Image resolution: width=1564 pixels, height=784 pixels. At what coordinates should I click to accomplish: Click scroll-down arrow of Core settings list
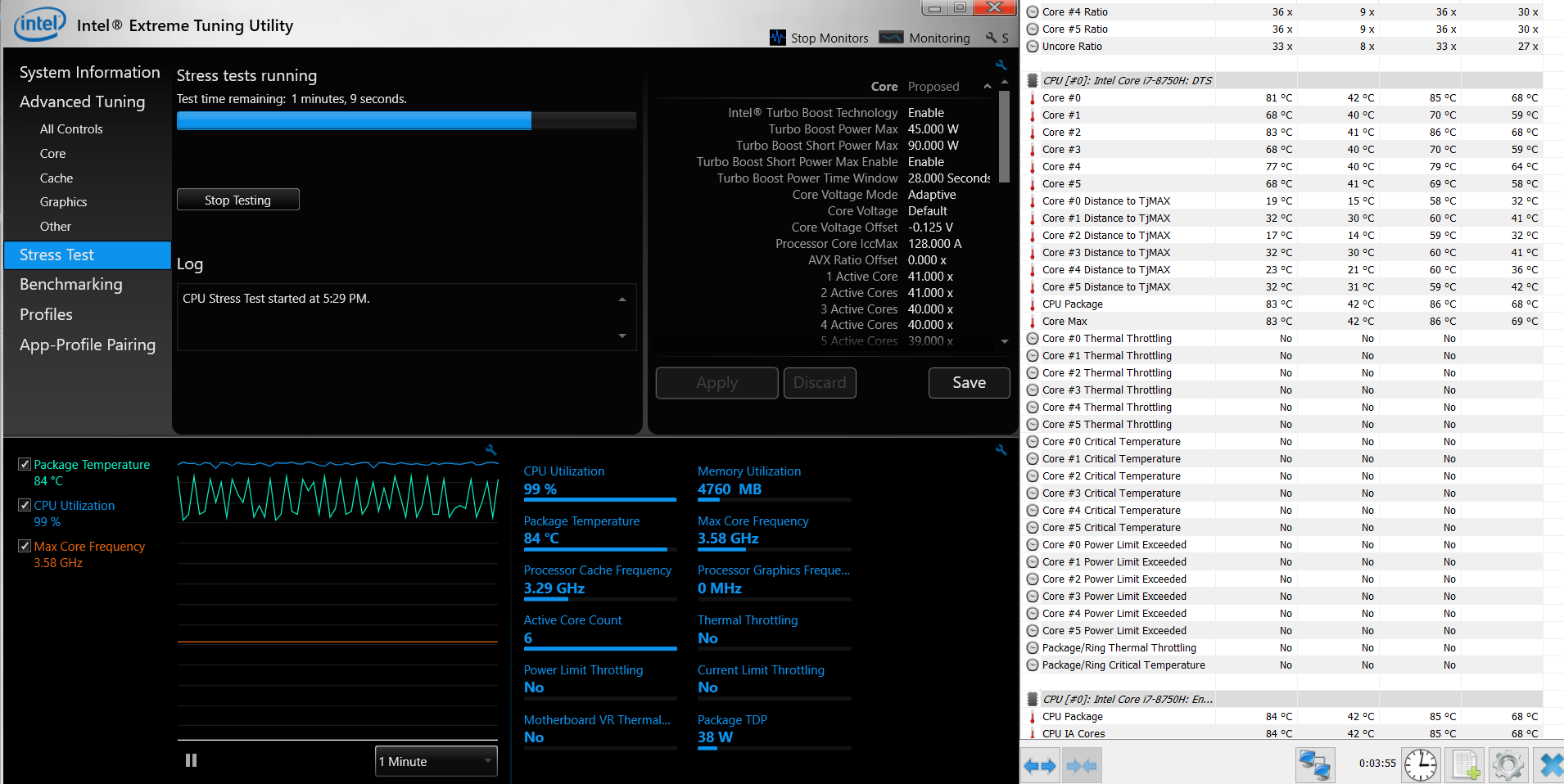[x=1005, y=341]
